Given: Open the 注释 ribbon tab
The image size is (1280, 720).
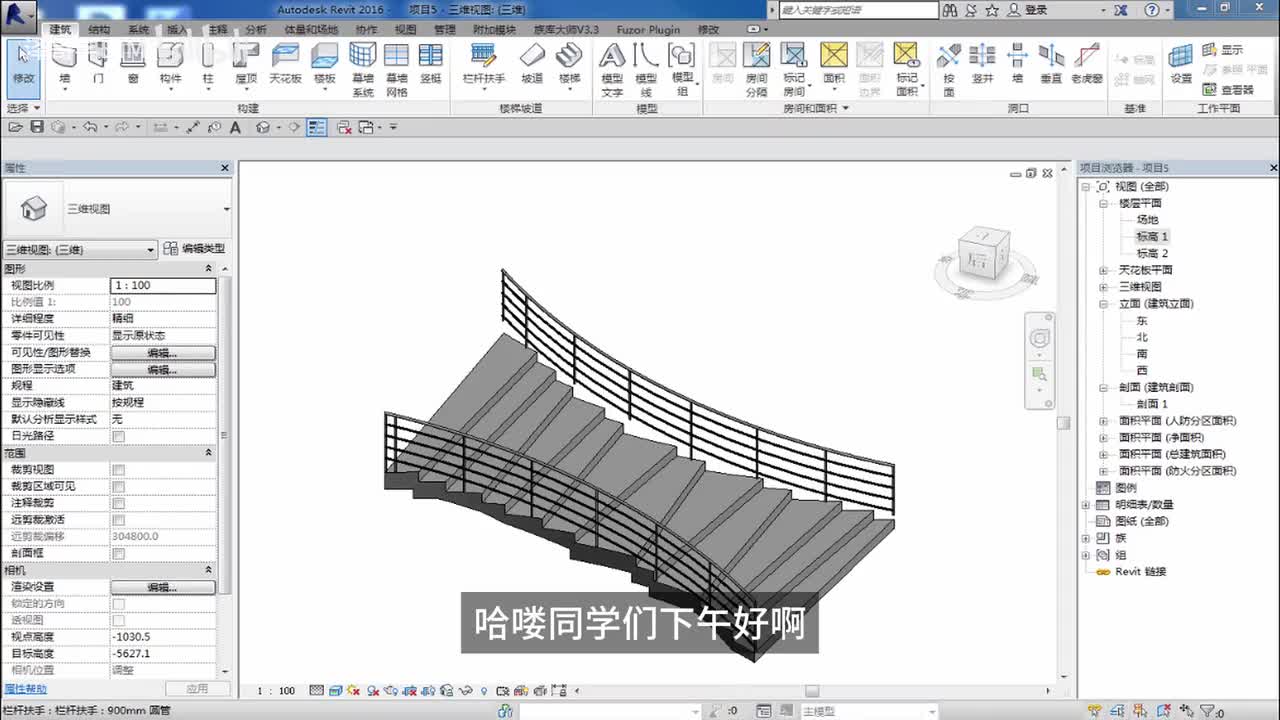Looking at the screenshot, I should 218,30.
